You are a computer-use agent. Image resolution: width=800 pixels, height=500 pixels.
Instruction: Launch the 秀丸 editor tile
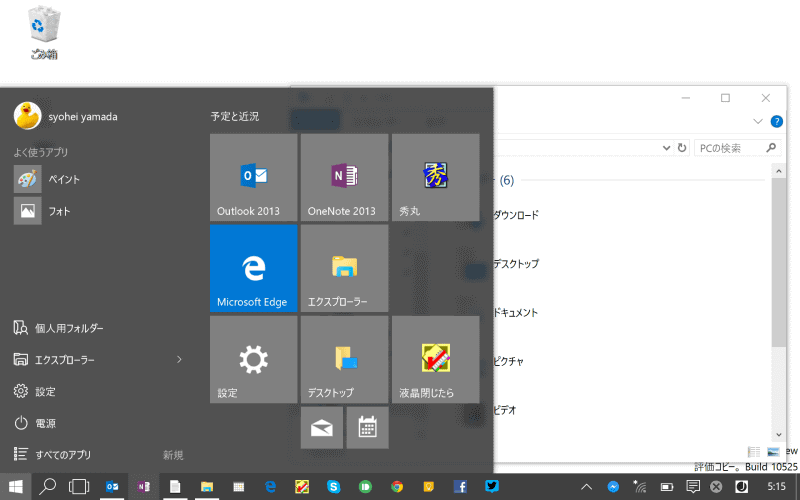click(x=436, y=177)
